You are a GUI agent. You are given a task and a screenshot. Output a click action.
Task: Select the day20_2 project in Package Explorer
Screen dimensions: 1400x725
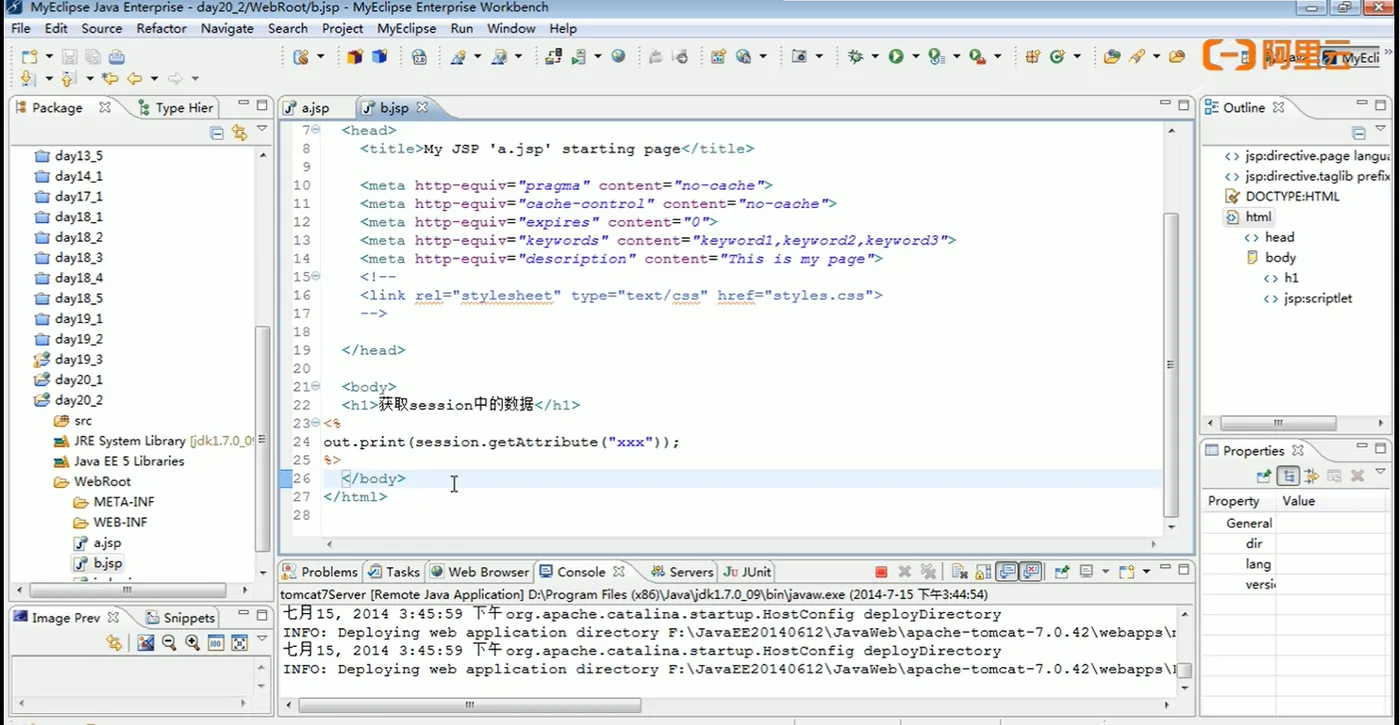pyautogui.click(x=78, y=400)
